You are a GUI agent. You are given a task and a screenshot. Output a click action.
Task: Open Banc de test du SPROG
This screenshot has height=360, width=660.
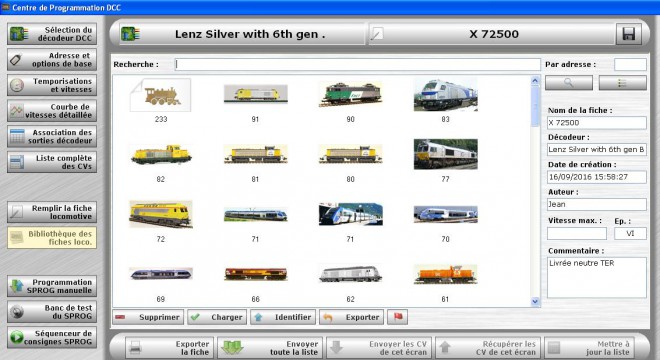52,312
